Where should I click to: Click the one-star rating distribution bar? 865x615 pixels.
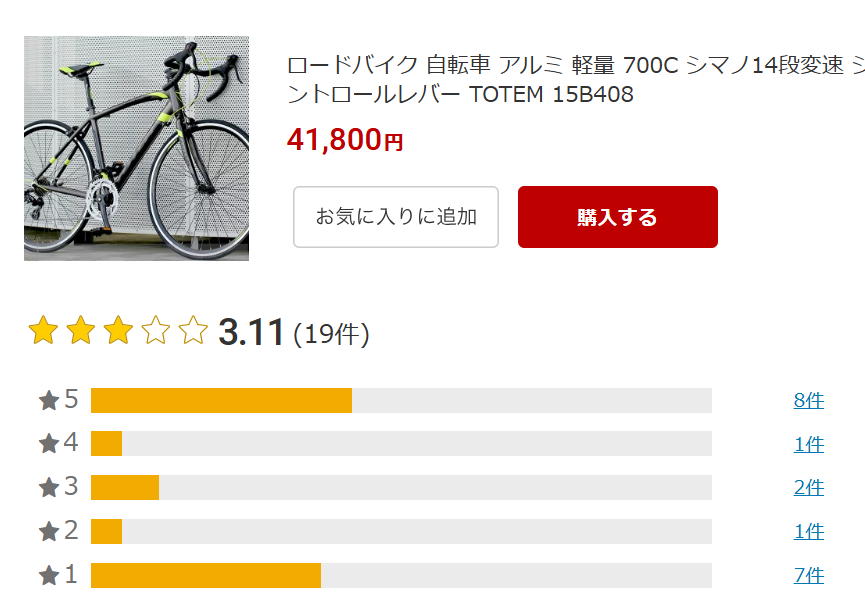tap(401, 575)
